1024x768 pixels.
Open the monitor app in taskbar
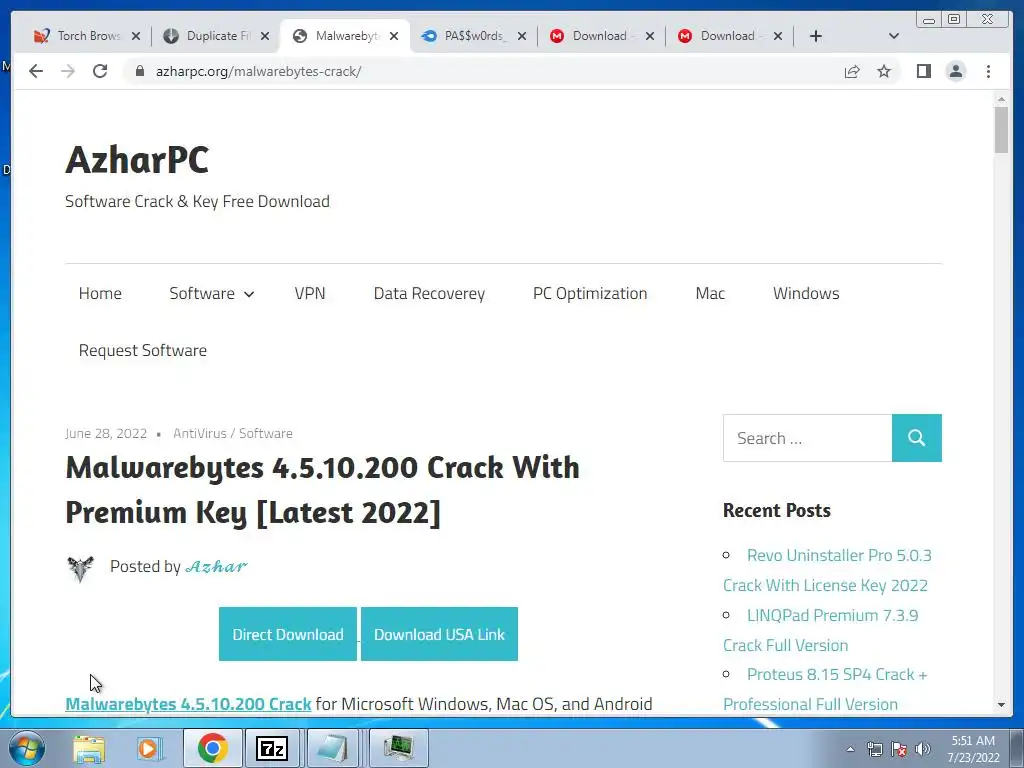click(398, 748)
